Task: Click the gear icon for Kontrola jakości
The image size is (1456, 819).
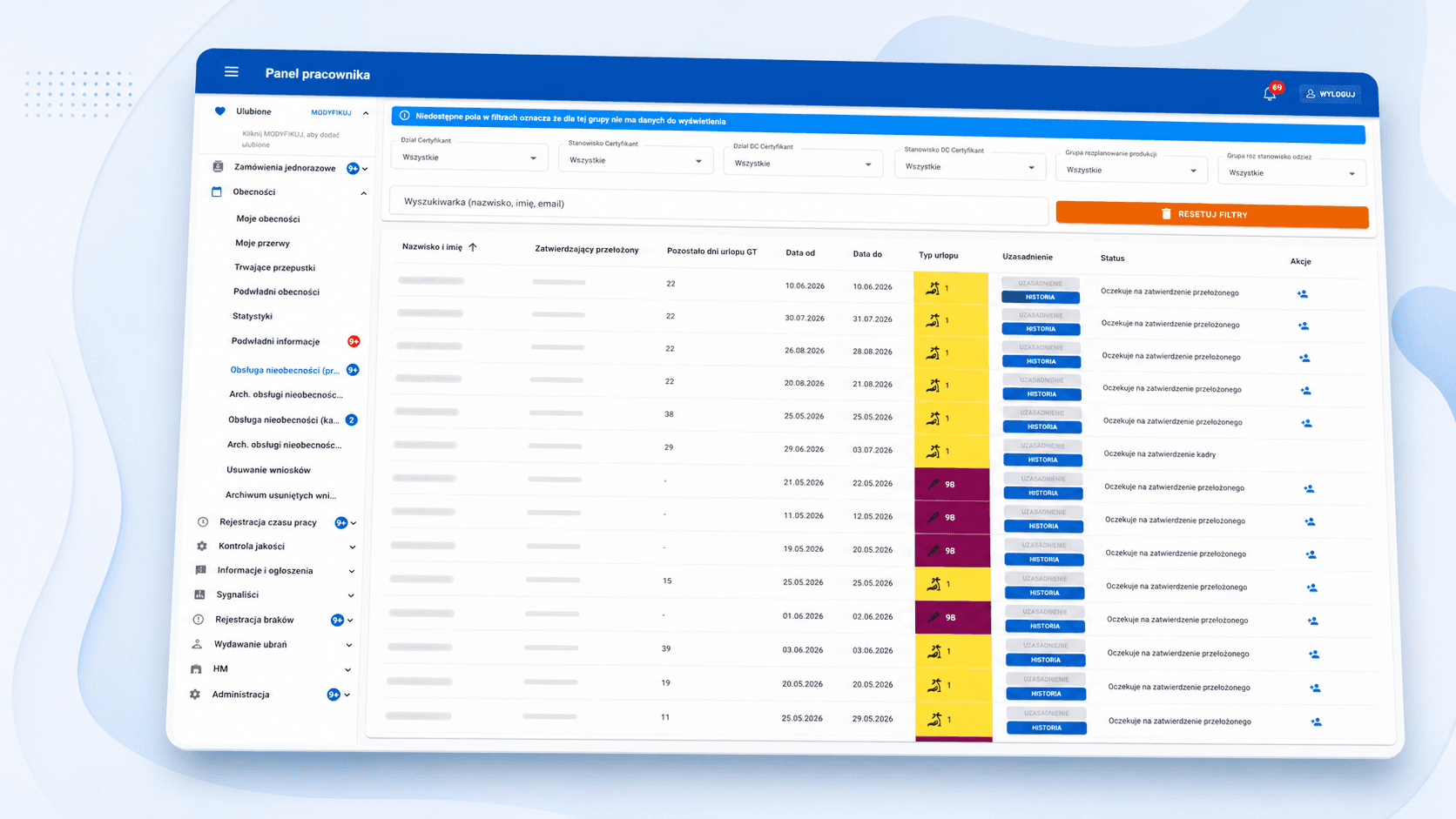Action: (202, 547)
